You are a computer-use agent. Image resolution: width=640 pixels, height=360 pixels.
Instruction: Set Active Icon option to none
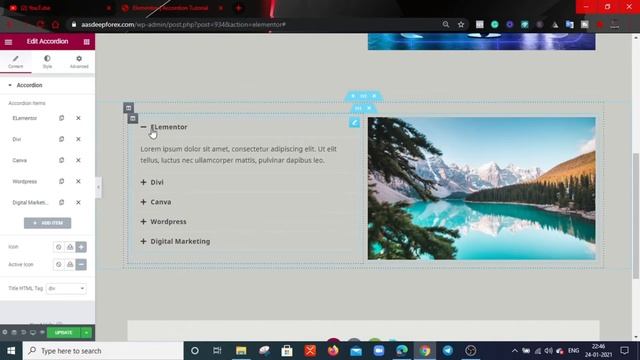(x=59, y=264)
